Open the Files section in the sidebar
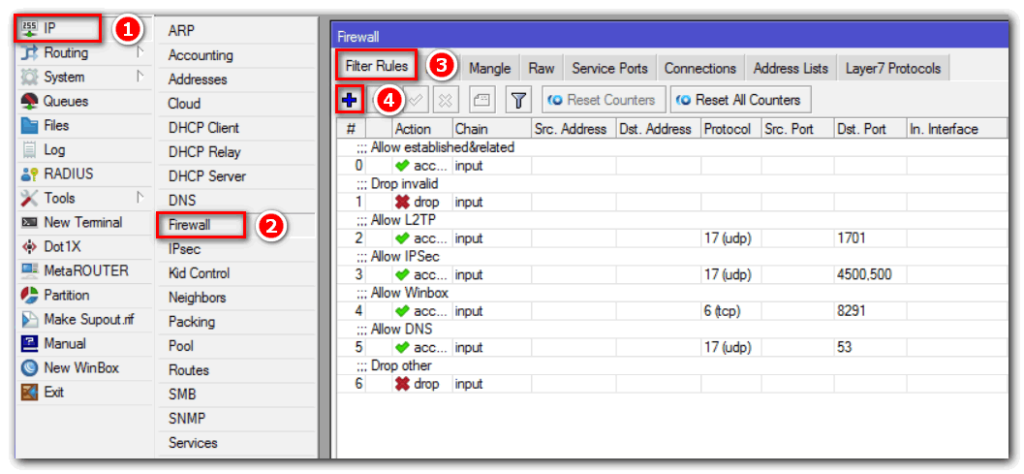Image resolution: width=1024 pixels, height=474 pixels. point(56,126)
